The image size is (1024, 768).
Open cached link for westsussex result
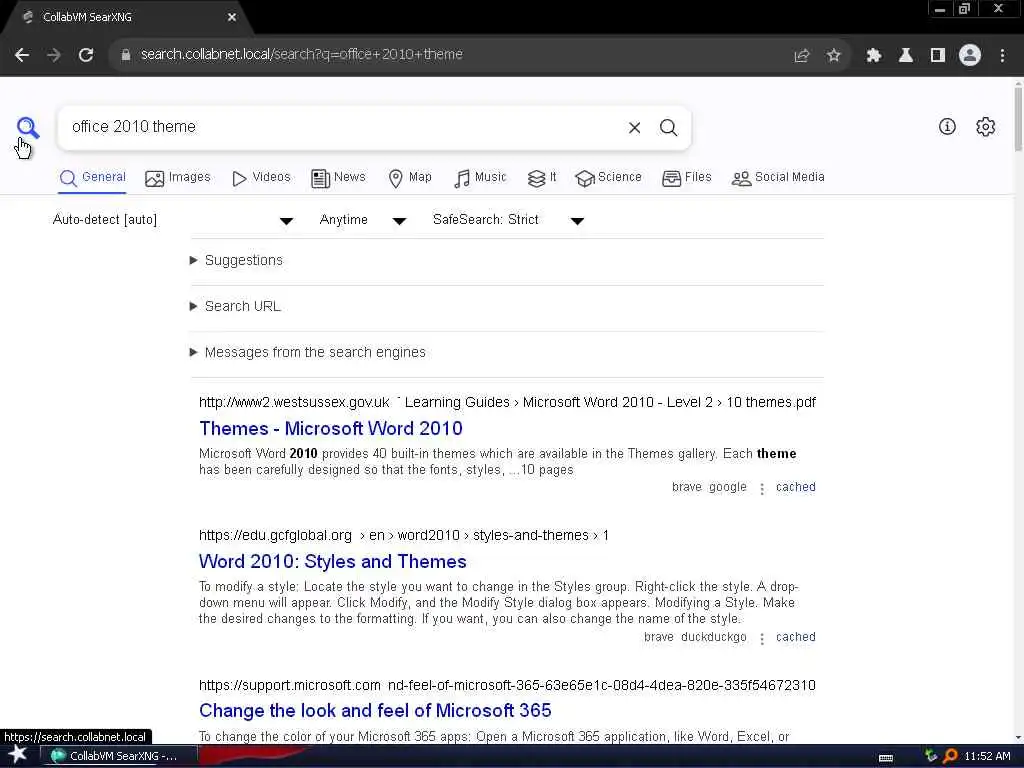click(795, 487)
